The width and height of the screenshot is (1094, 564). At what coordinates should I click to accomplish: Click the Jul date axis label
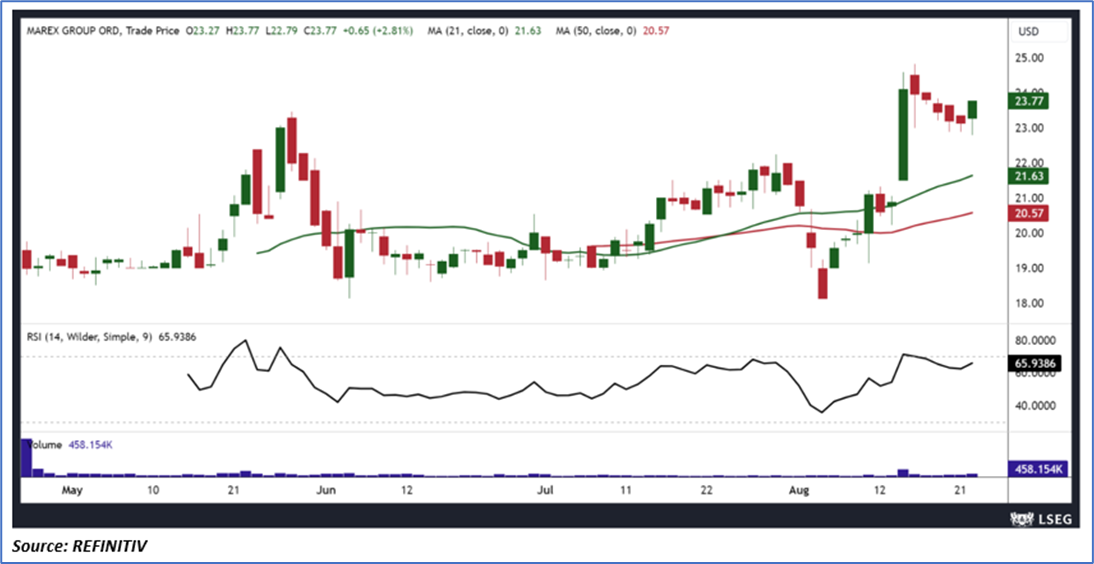point(546,491)
